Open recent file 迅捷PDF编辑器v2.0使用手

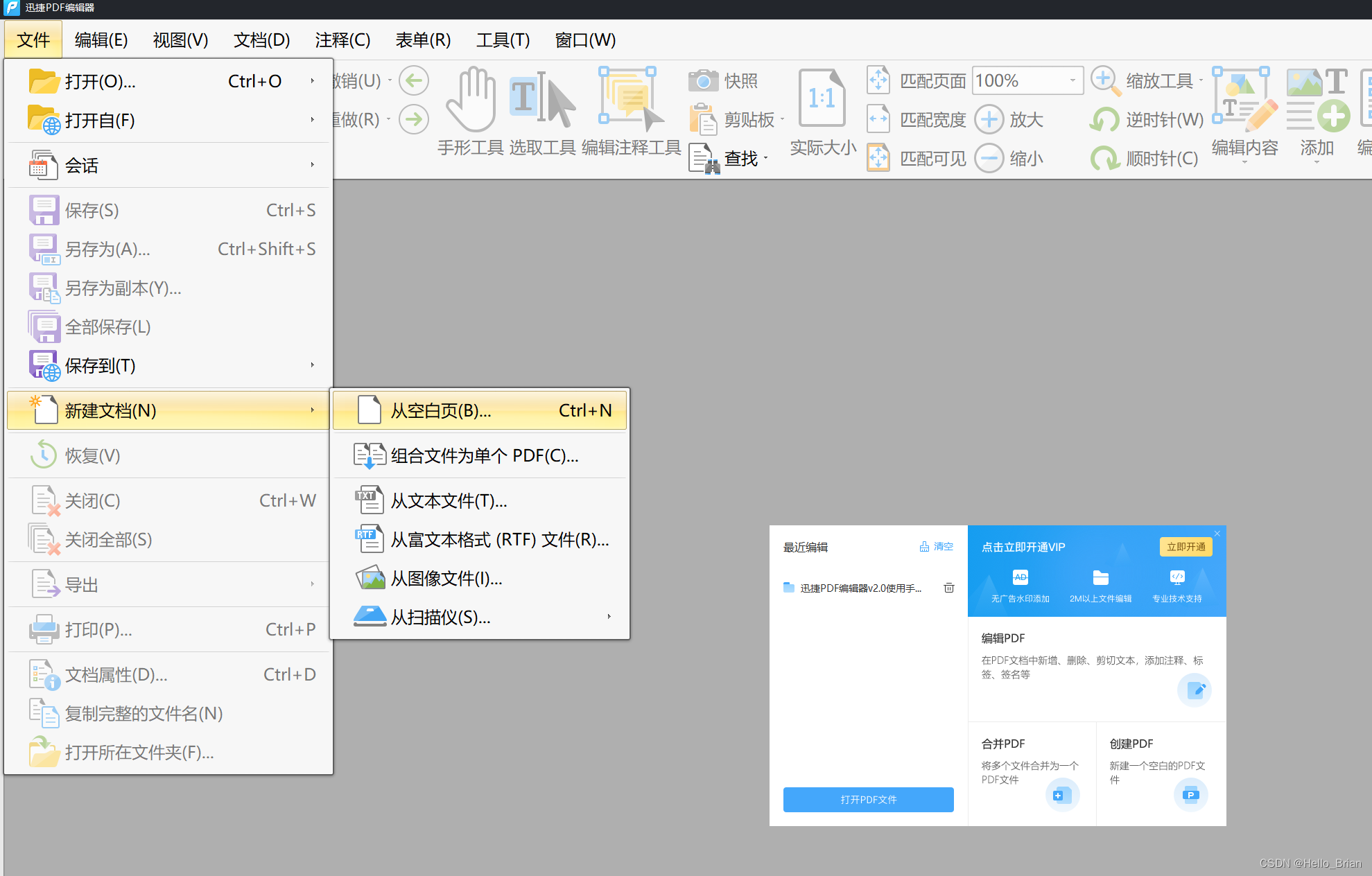coord(860,588)
